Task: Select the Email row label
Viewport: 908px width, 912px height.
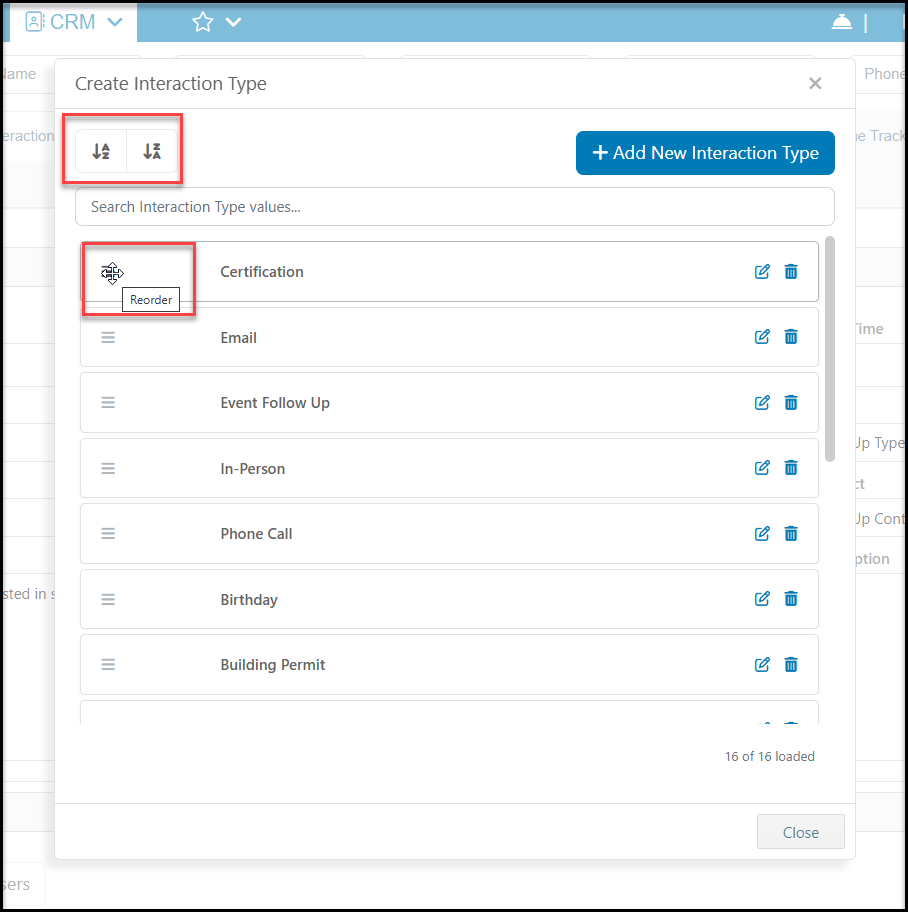Action: pos(238,337)
